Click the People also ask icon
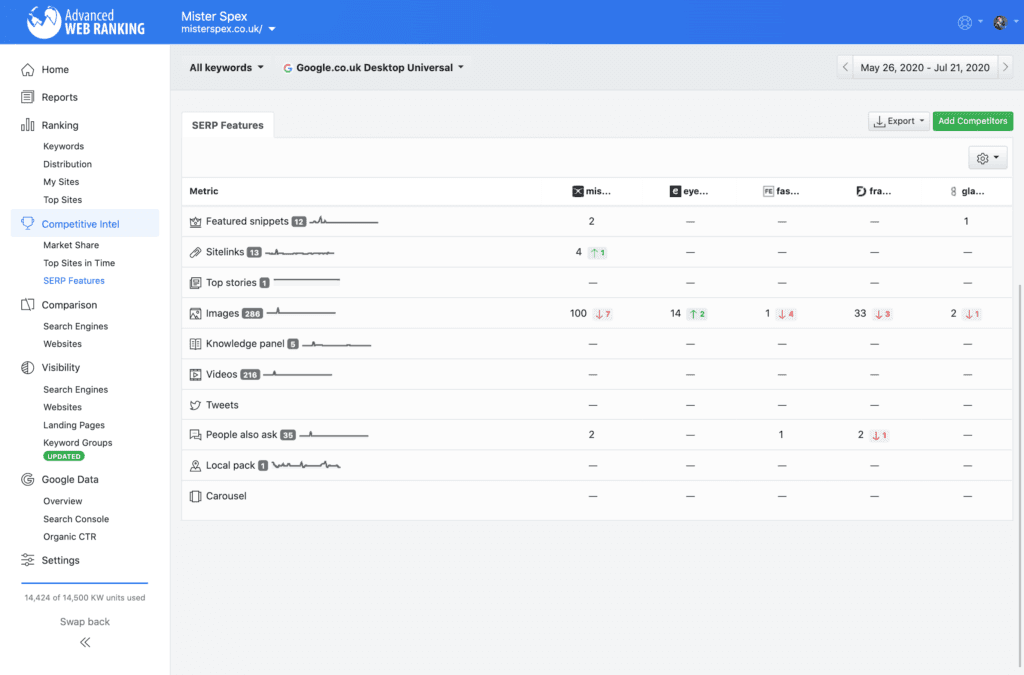Image resolution: width=1024 pixels, height=675 pixels. pos(195,435)
